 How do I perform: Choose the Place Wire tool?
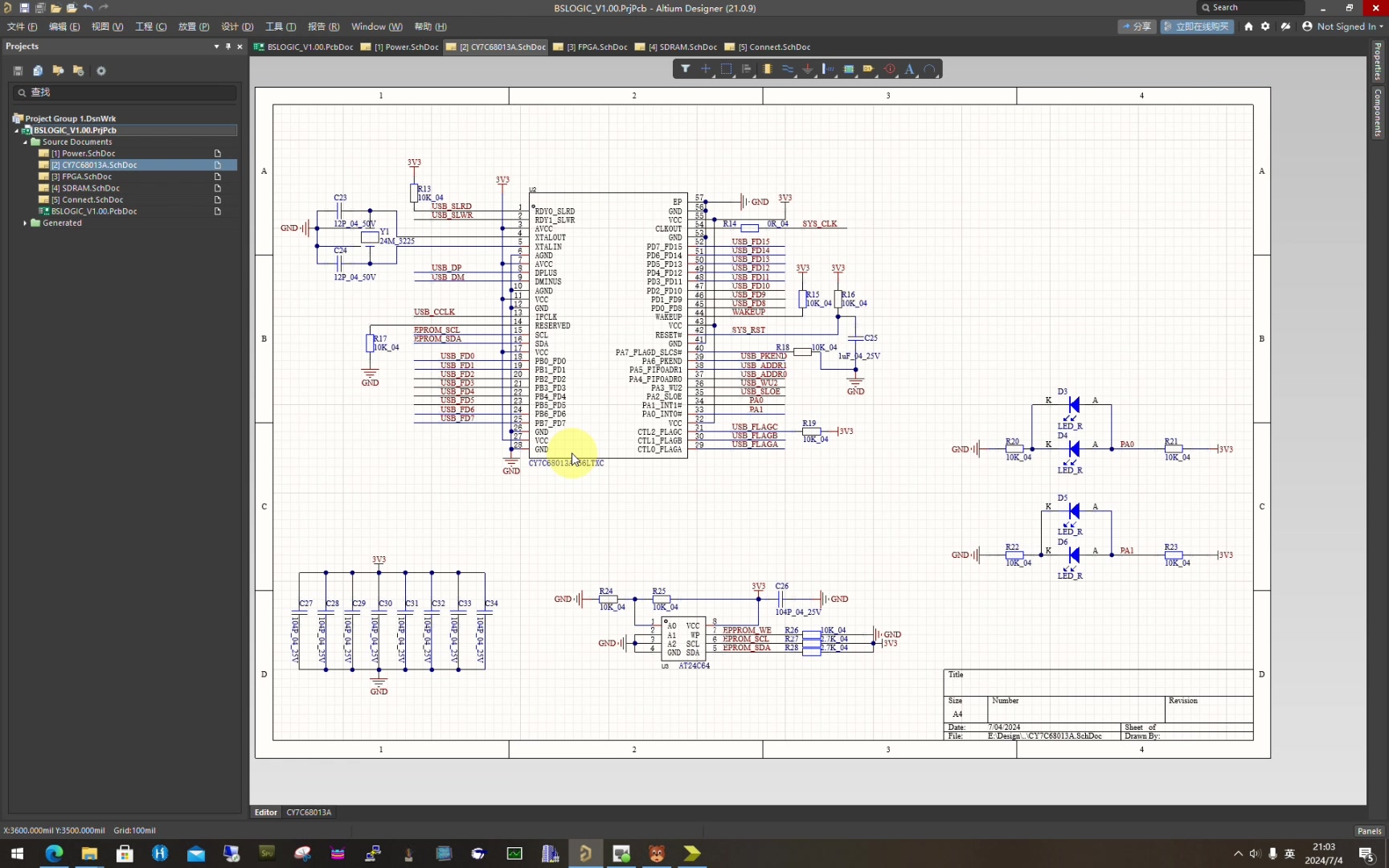click(788, 69)
